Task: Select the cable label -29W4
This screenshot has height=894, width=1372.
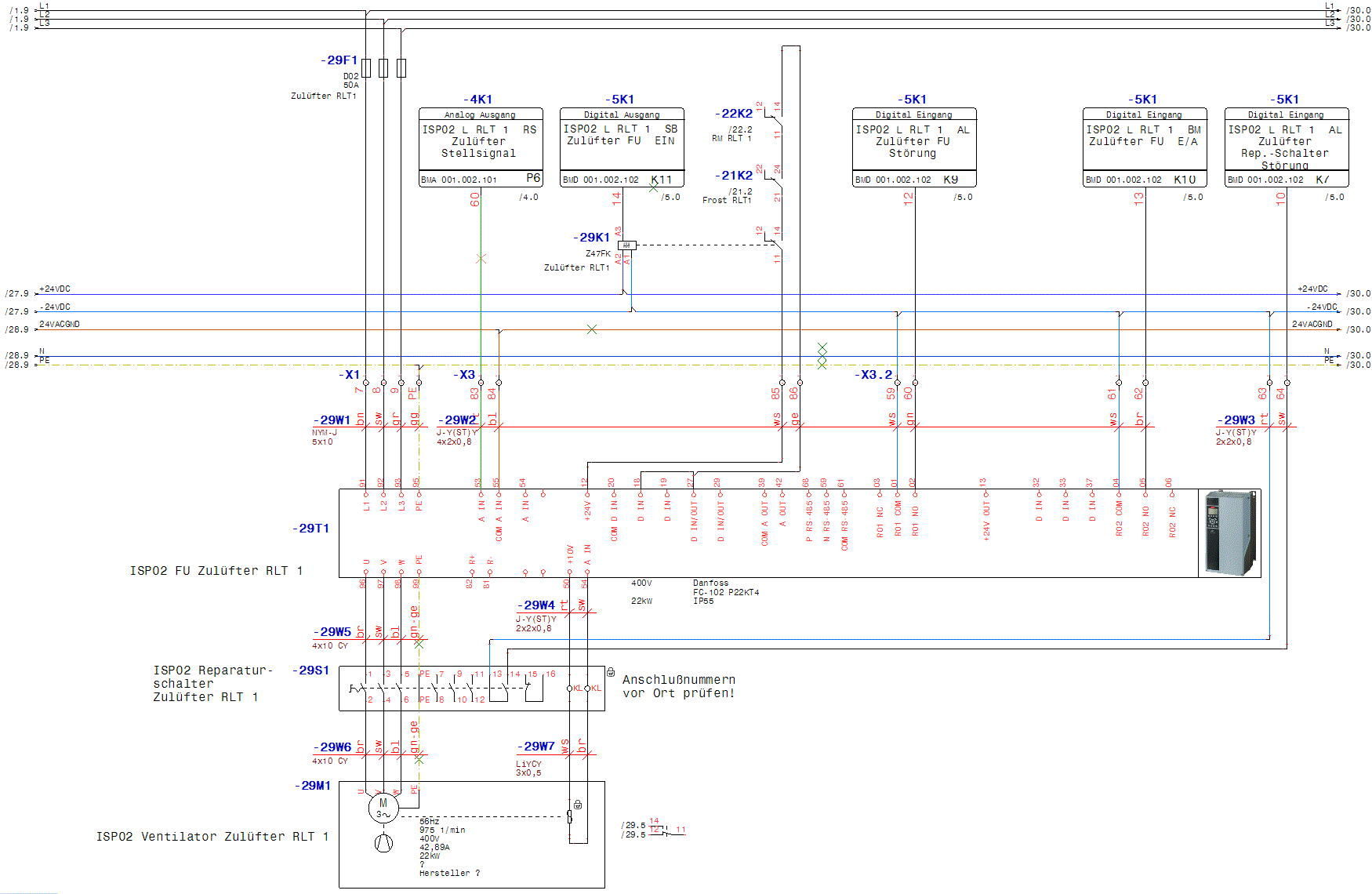Action: (536, 605)
